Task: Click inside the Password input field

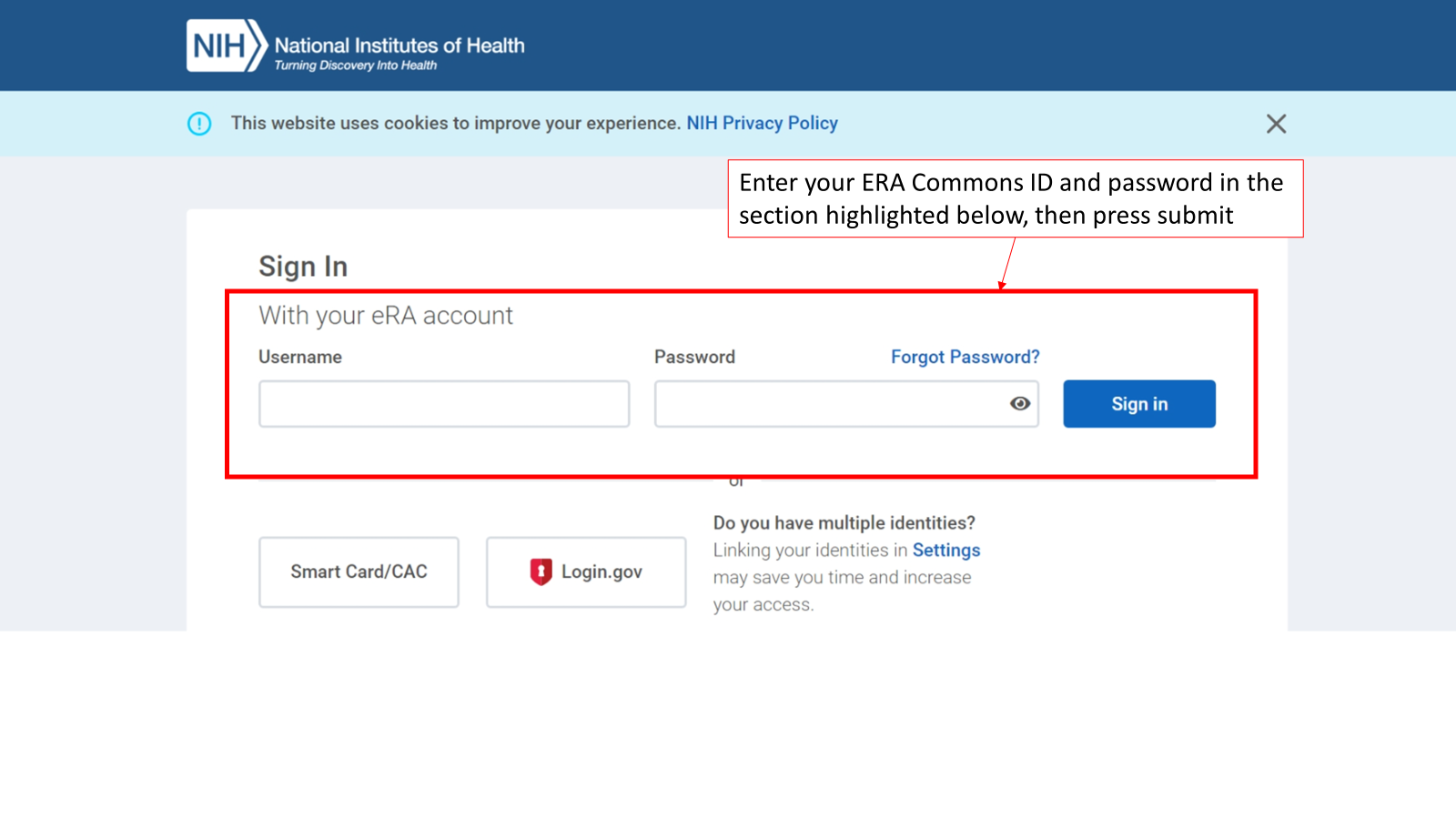Action: point(828,404)
